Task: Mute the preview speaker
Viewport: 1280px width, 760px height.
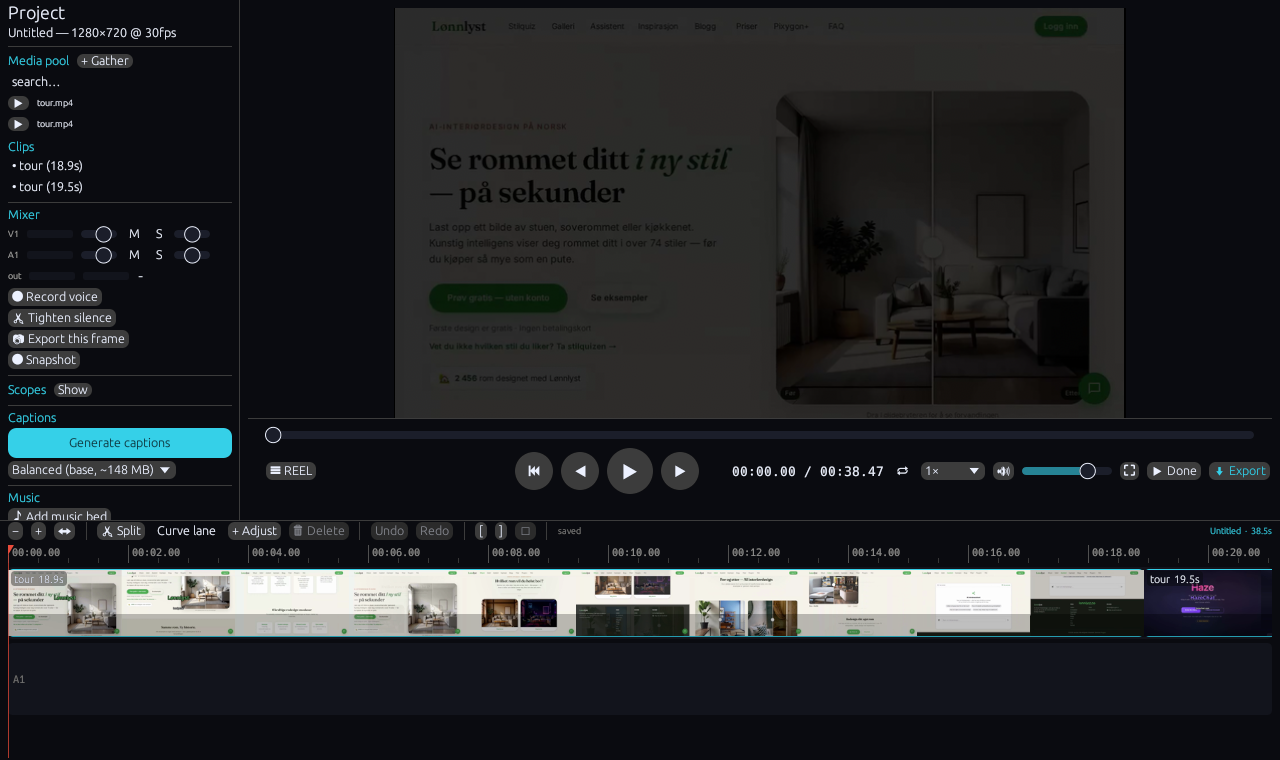Action: (1003, 471)
